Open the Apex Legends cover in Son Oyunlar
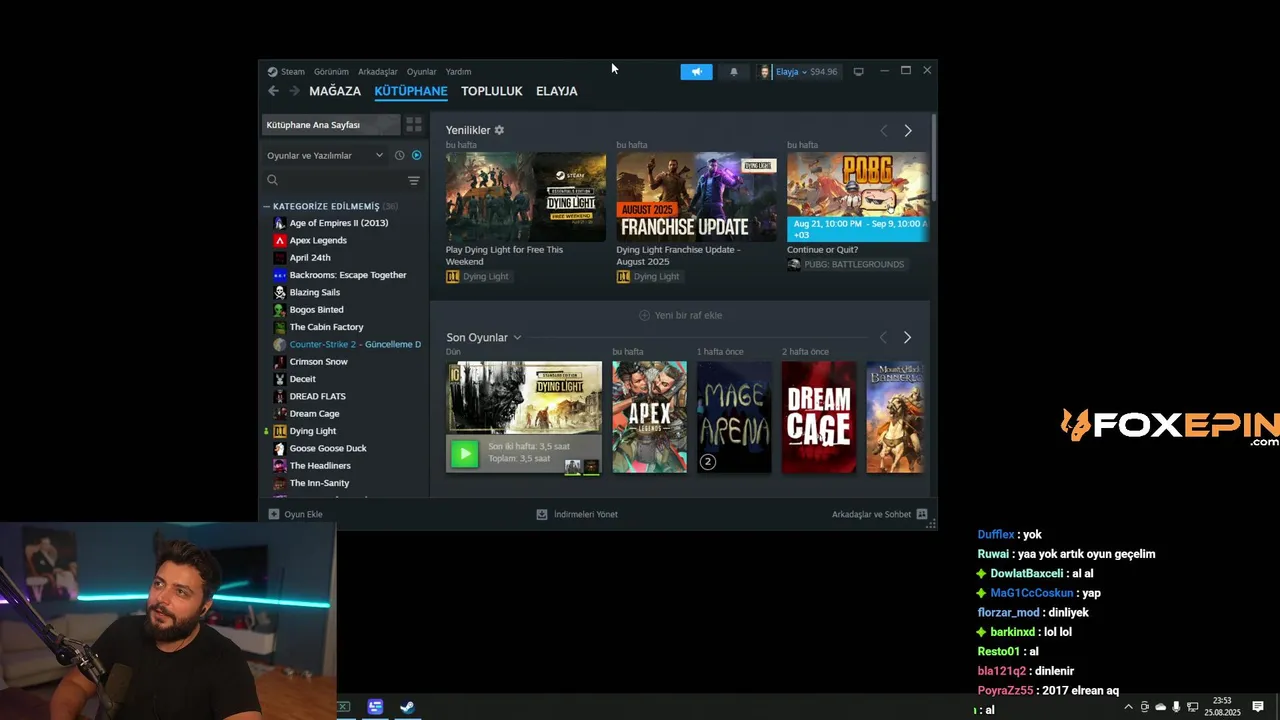Screen dimensions: 1280x720 pos(650,417)
